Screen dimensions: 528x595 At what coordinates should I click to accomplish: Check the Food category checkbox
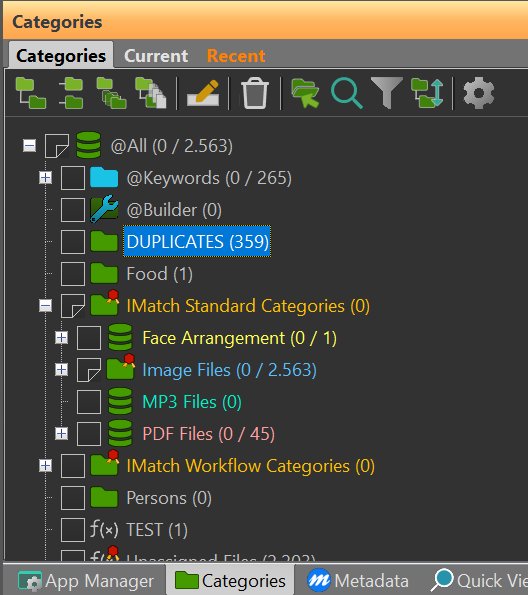coord(73,274)
